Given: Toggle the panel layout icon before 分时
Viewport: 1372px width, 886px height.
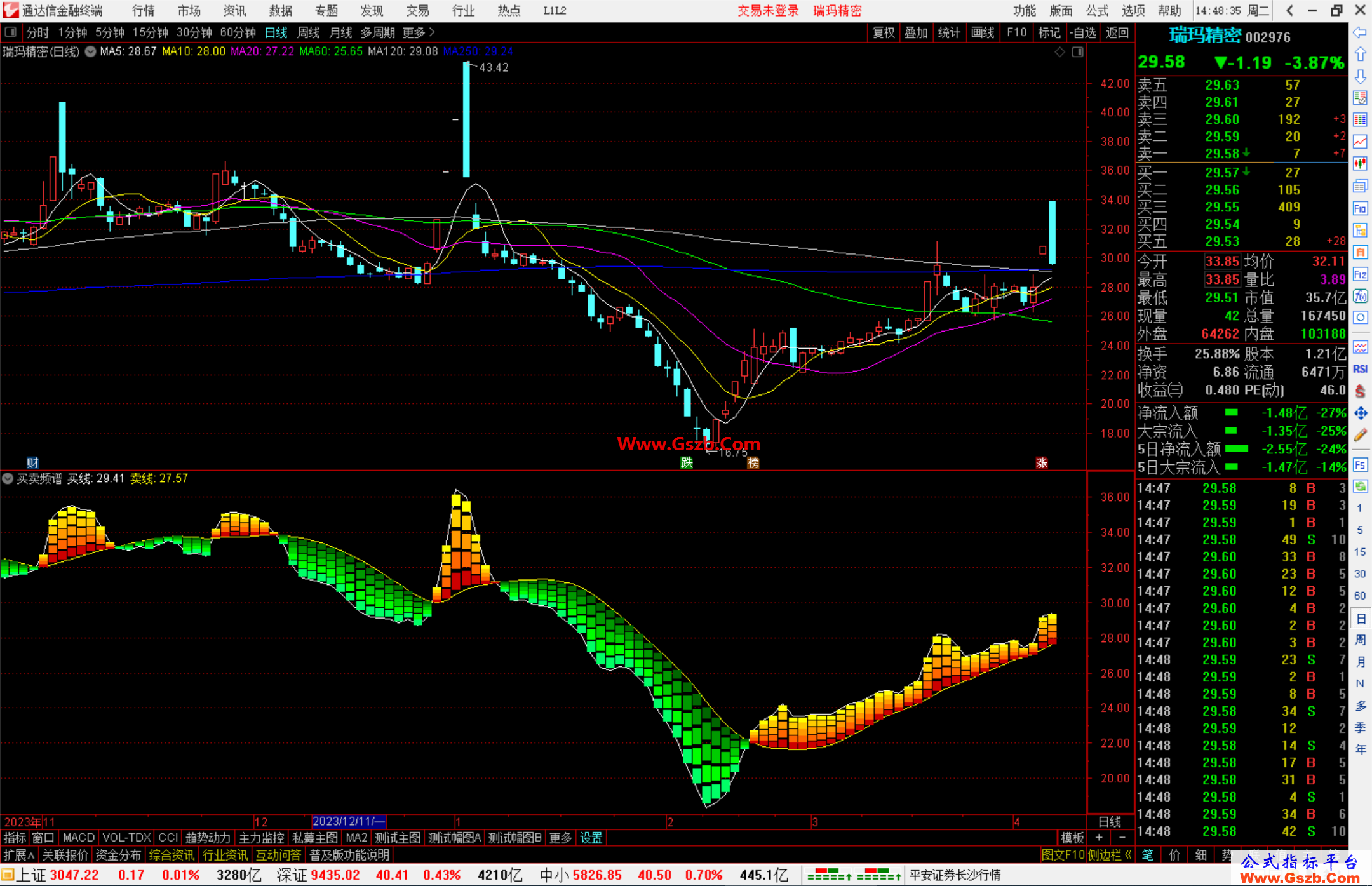Looking at the screenshot, I should coord(11,32).
